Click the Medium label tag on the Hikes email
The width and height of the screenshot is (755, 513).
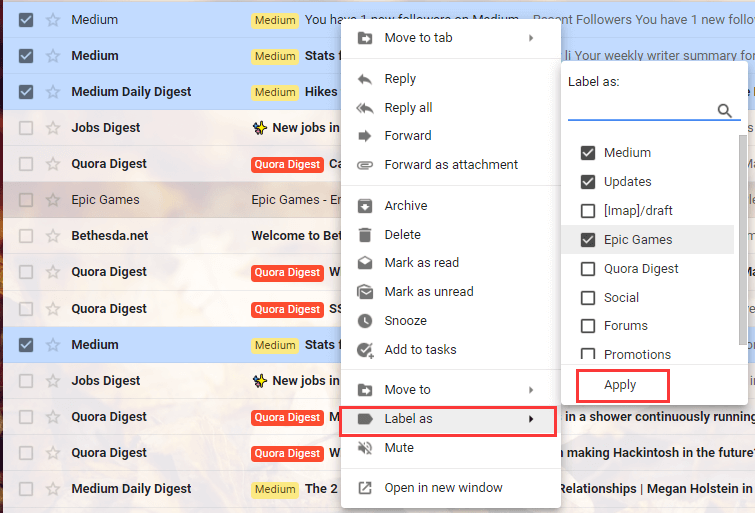[x=274, y=92]
